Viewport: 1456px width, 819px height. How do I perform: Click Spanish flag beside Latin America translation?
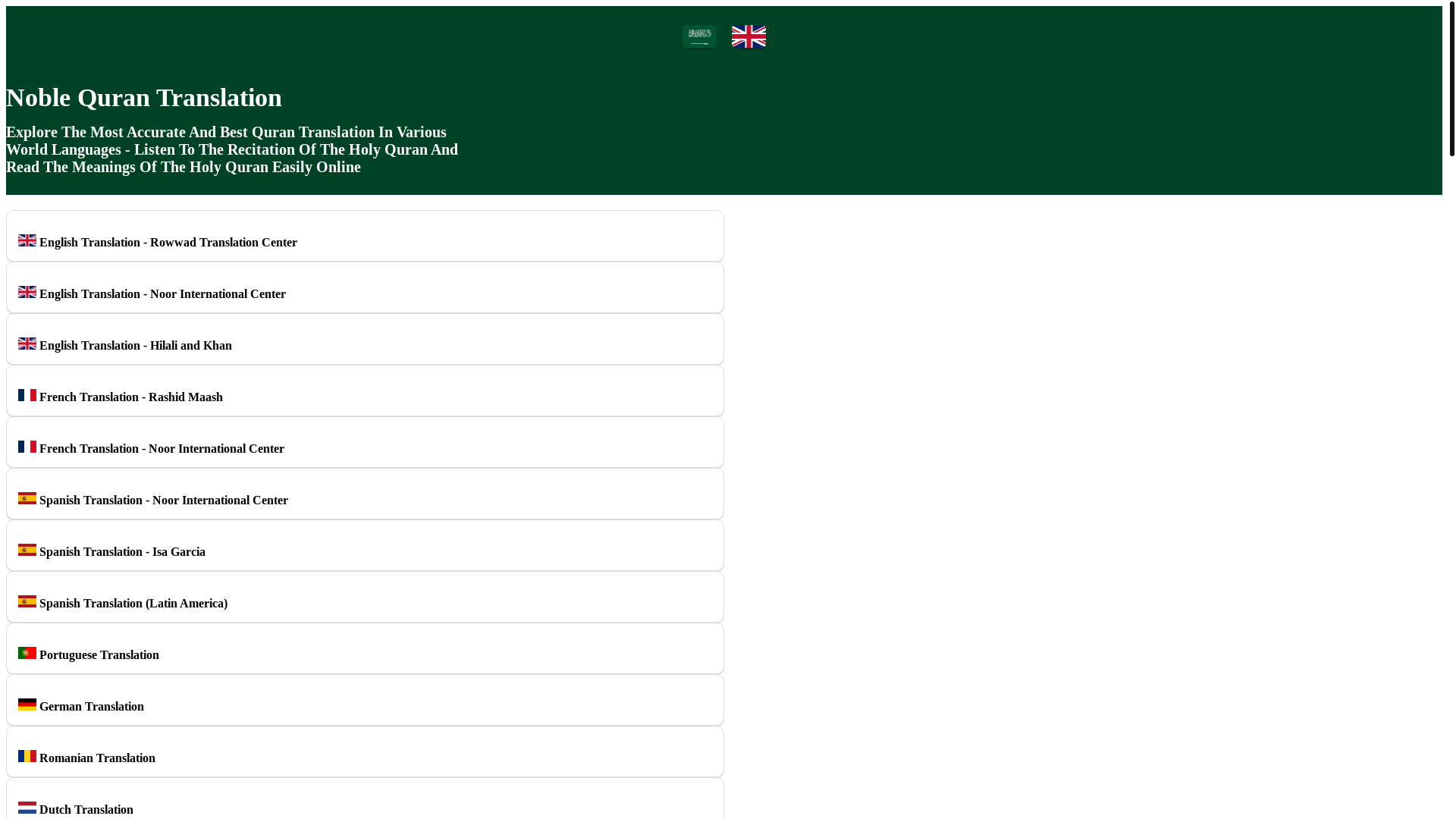(x=27, y=601)
